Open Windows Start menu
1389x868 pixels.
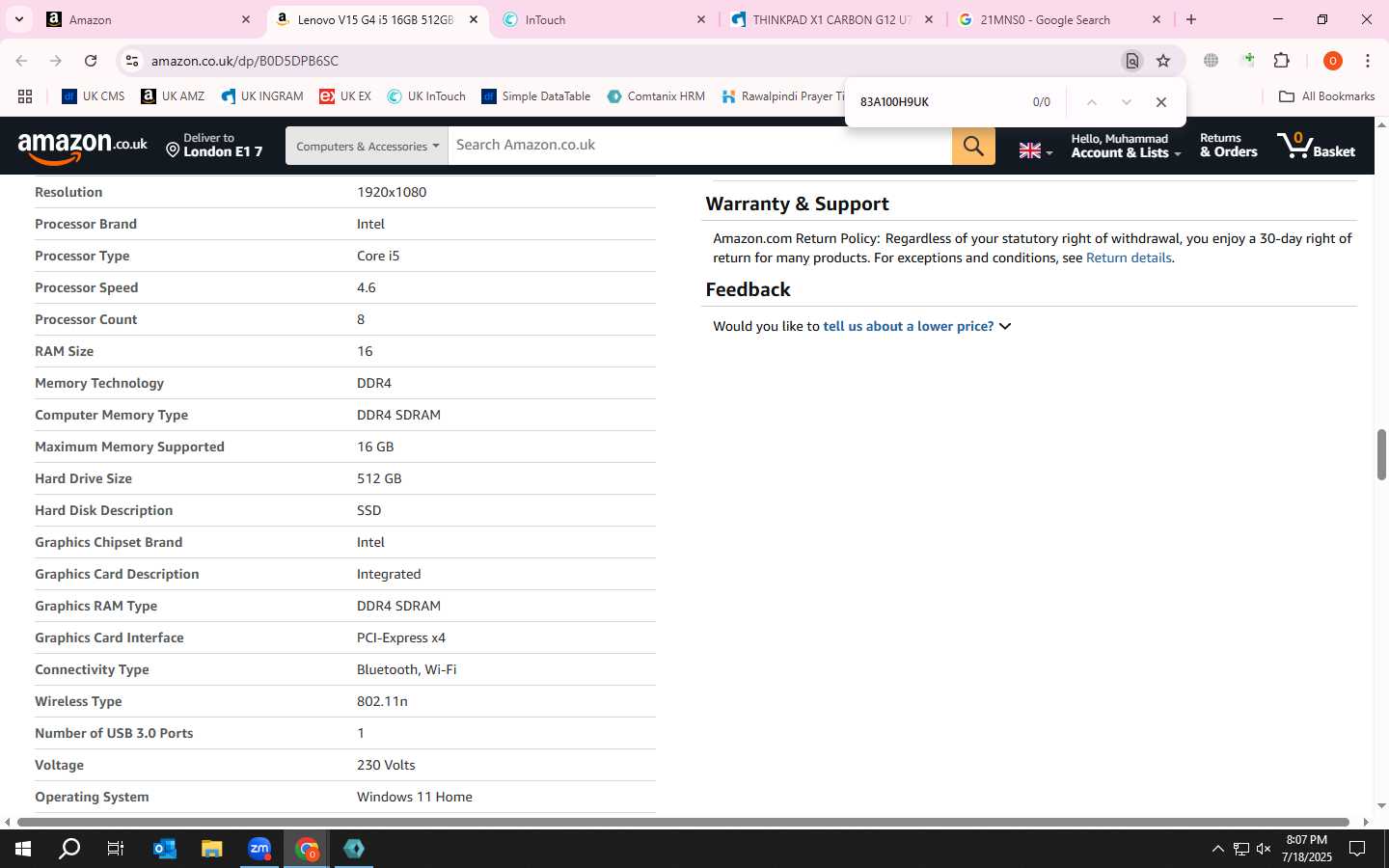23,849
